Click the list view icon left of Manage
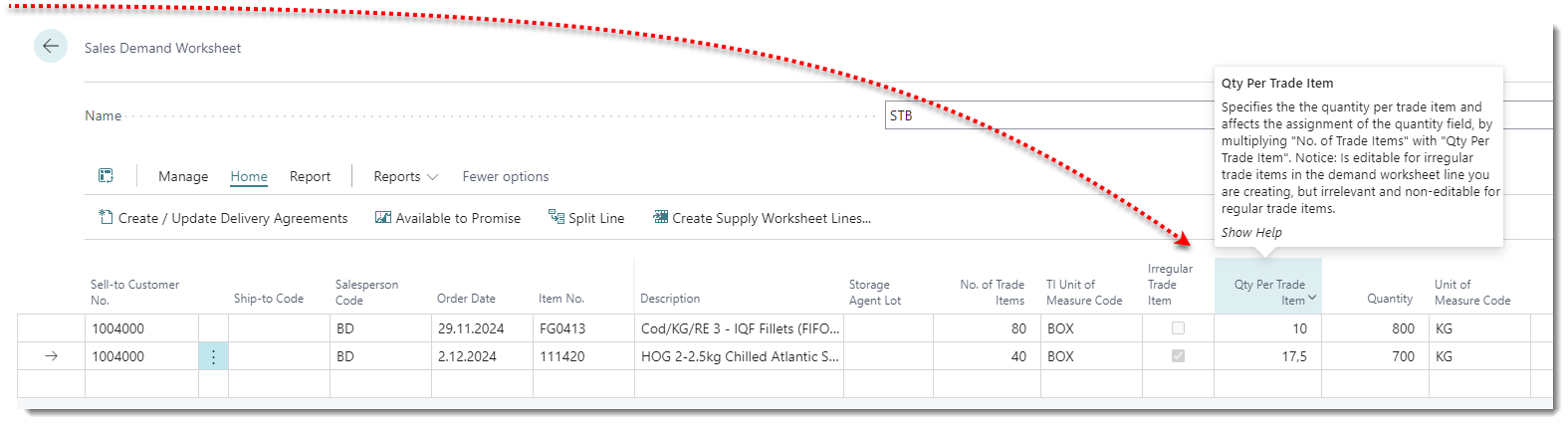 click(x=106, y=176)
